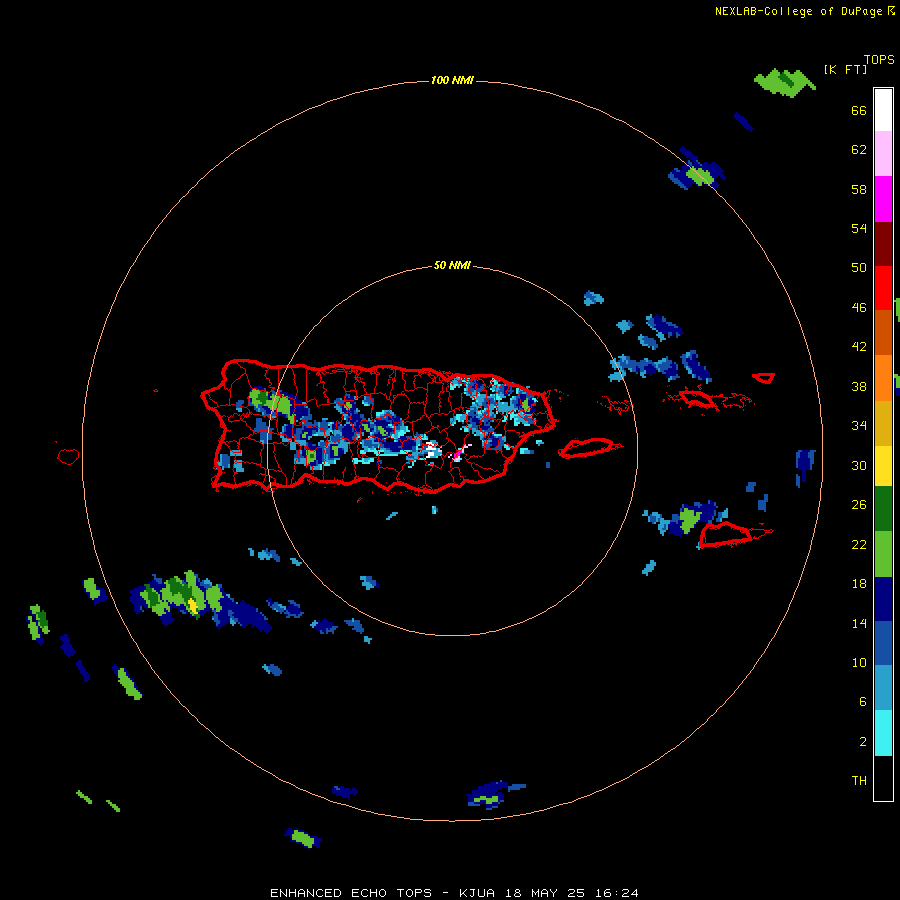
Task: Click the green echo cell on the 100 NMI ring northeast
Action: pos(700,176)
